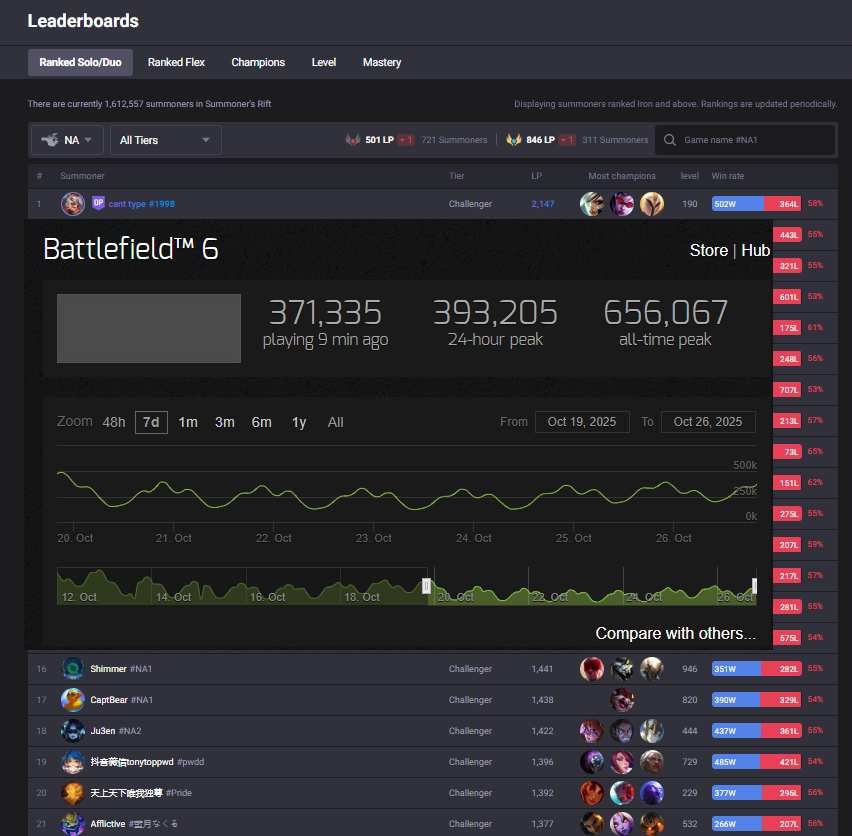Grab the left navigator handle near 20. Oct
This screenshot has width=852, height=836.
tap(427, 586)
